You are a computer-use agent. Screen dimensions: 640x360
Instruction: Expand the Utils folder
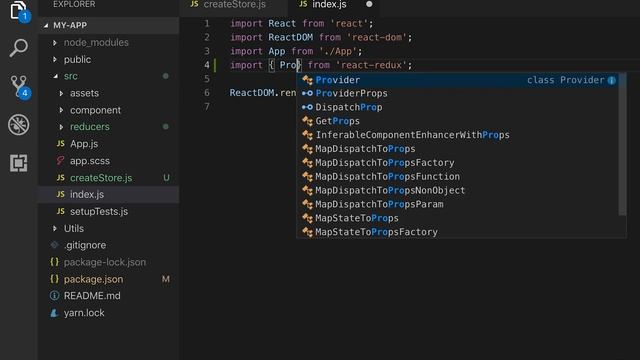tap(55, 228)
